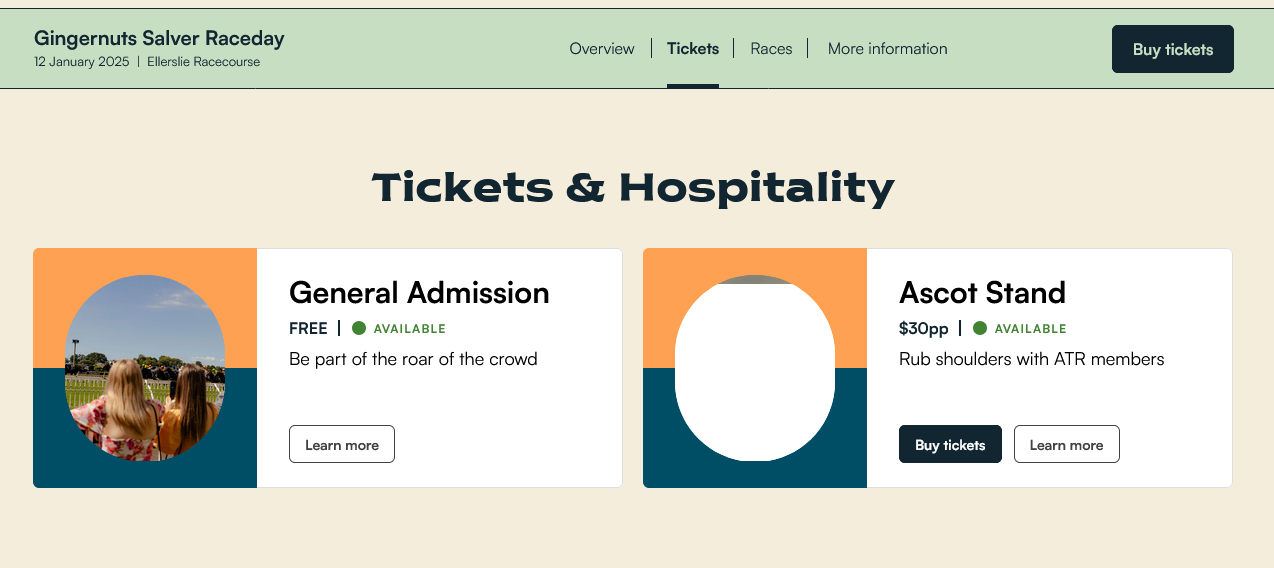Click the Ellerslie Racecourse venue text
Image resolution: width=1274 pixels, height=568 pixels.
point(203,62)
